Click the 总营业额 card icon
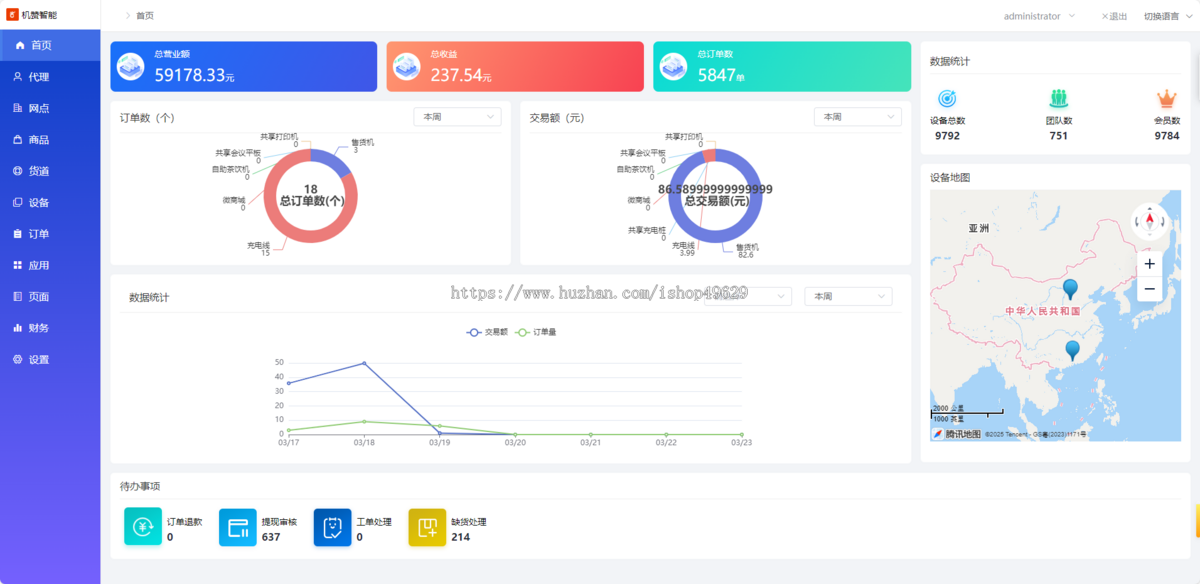Screen dimensions: 1200x584 (130, 66)
